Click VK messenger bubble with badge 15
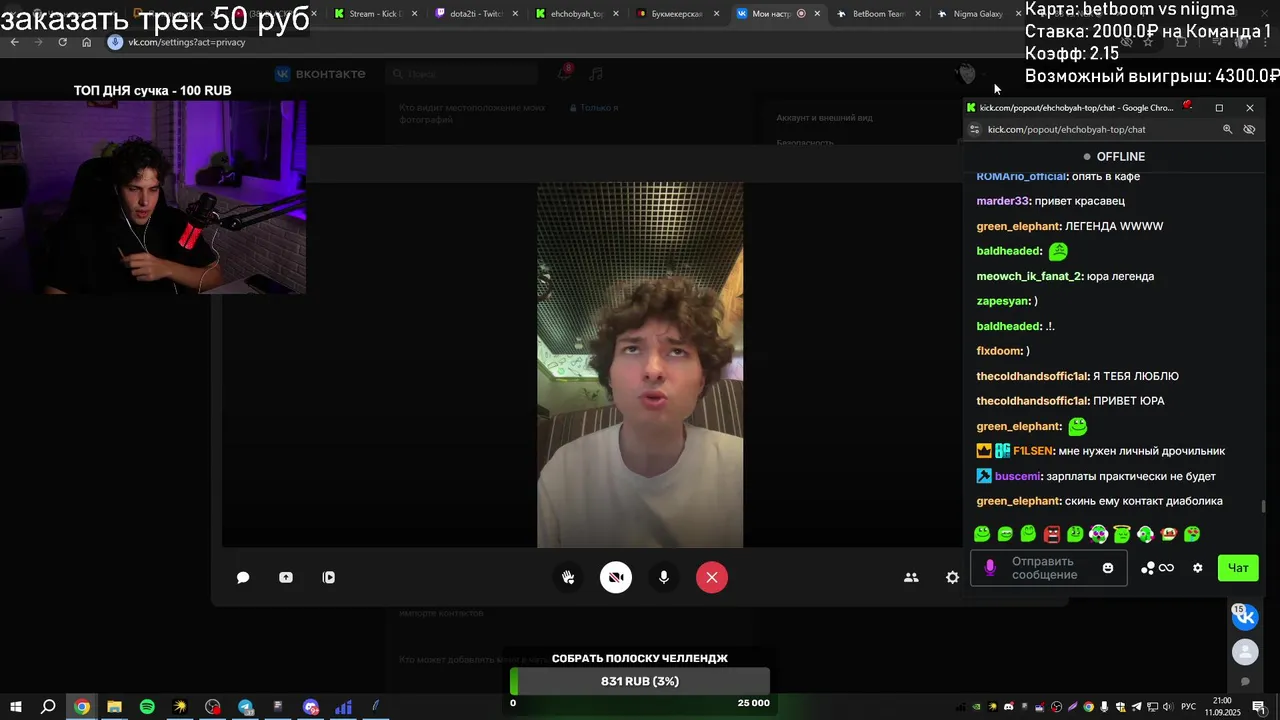The height and width of the screenshot is (720, 1280). tap(1245, 617)
